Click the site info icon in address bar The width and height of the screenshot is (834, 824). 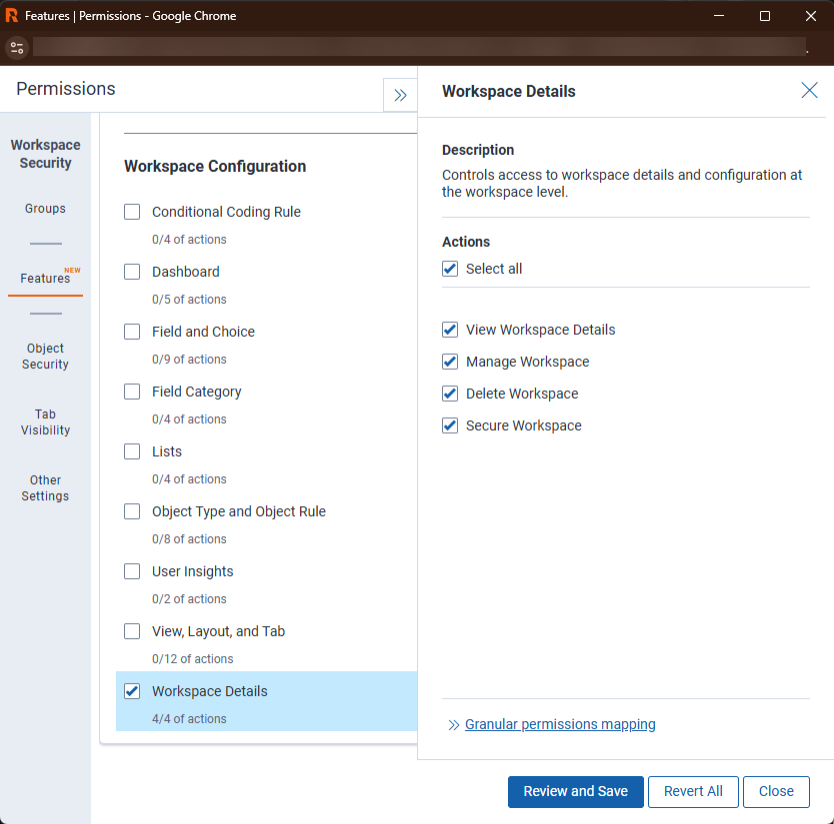[17, 48]
